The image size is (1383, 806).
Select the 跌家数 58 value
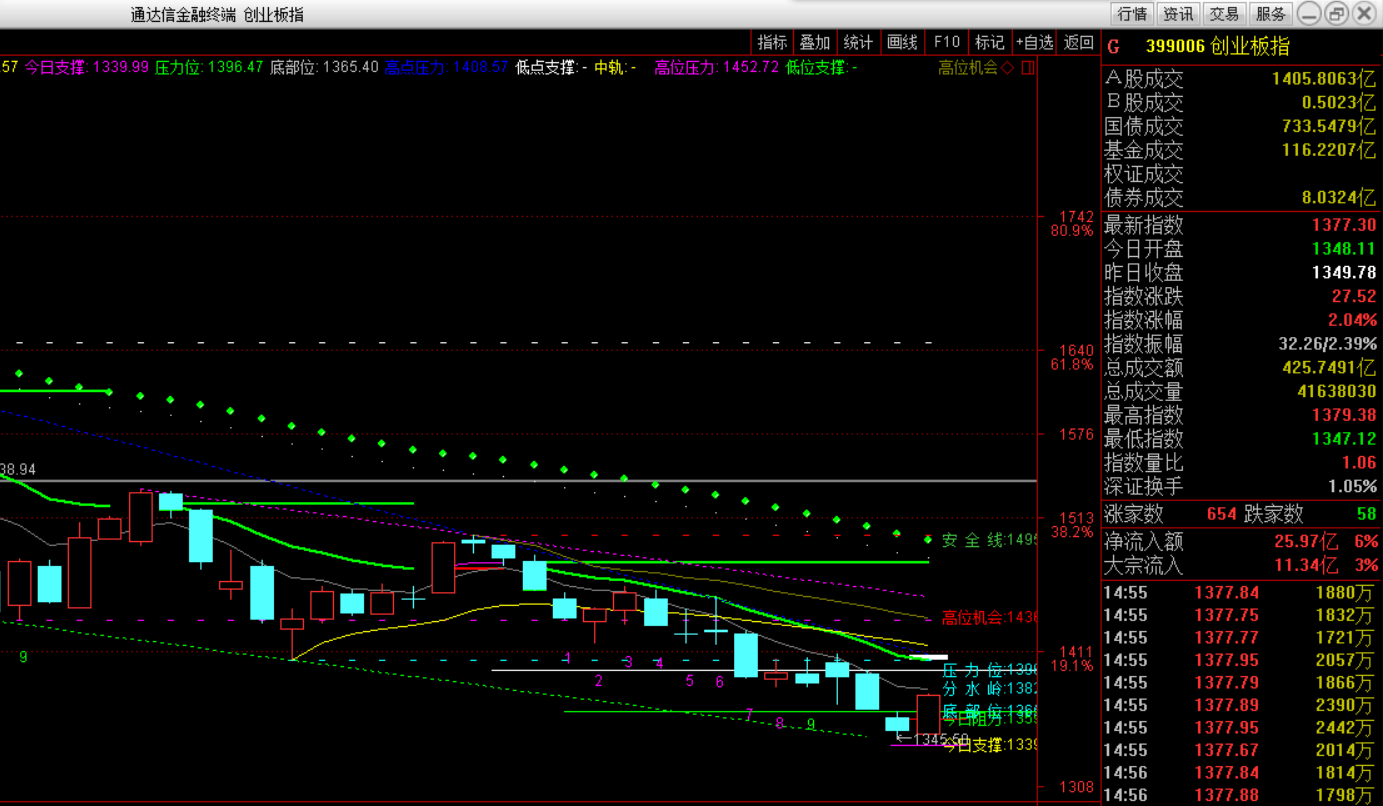tap(1366, 514)
